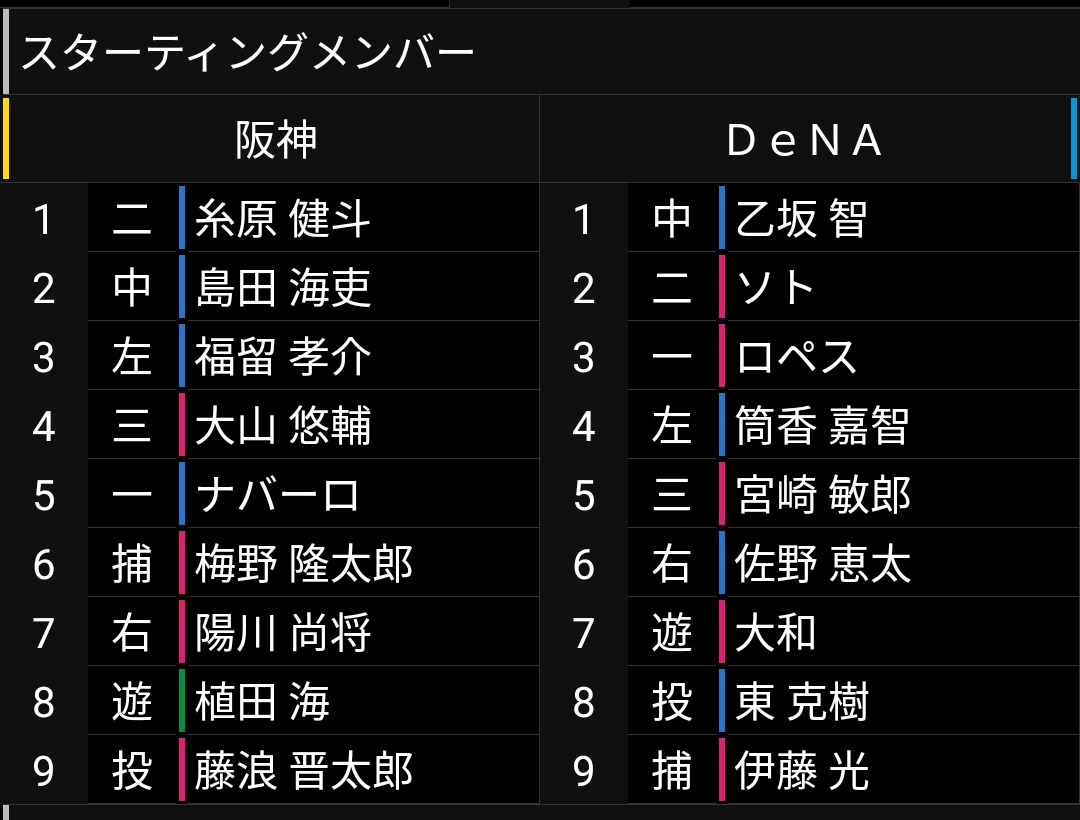The height and width of the screenshot is (820, 1080).
Task: Open 宮崎 敏郎 player entry
Action: pos(823,495)
